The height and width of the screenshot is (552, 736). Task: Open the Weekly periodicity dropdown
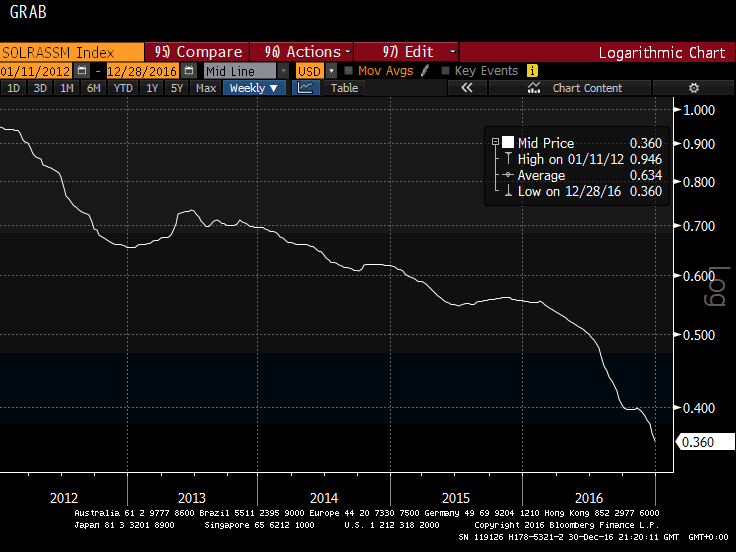(254, 88)
